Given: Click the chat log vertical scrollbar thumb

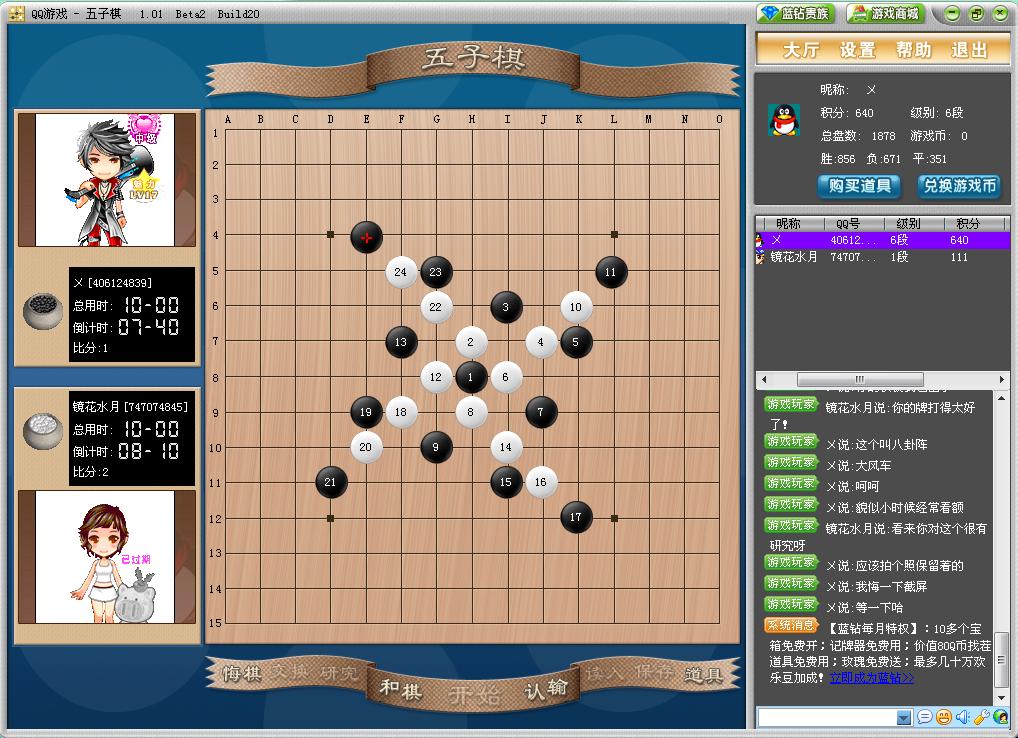Looking at the screenshot, I should click(x=1002, y=661).
